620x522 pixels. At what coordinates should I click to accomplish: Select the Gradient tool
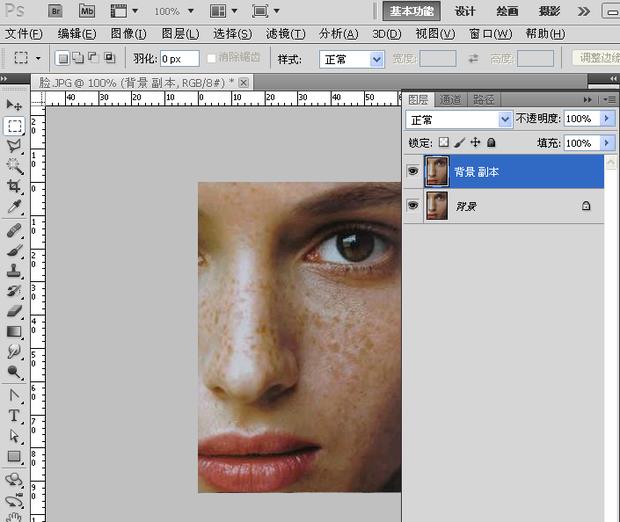coord(14,331)
